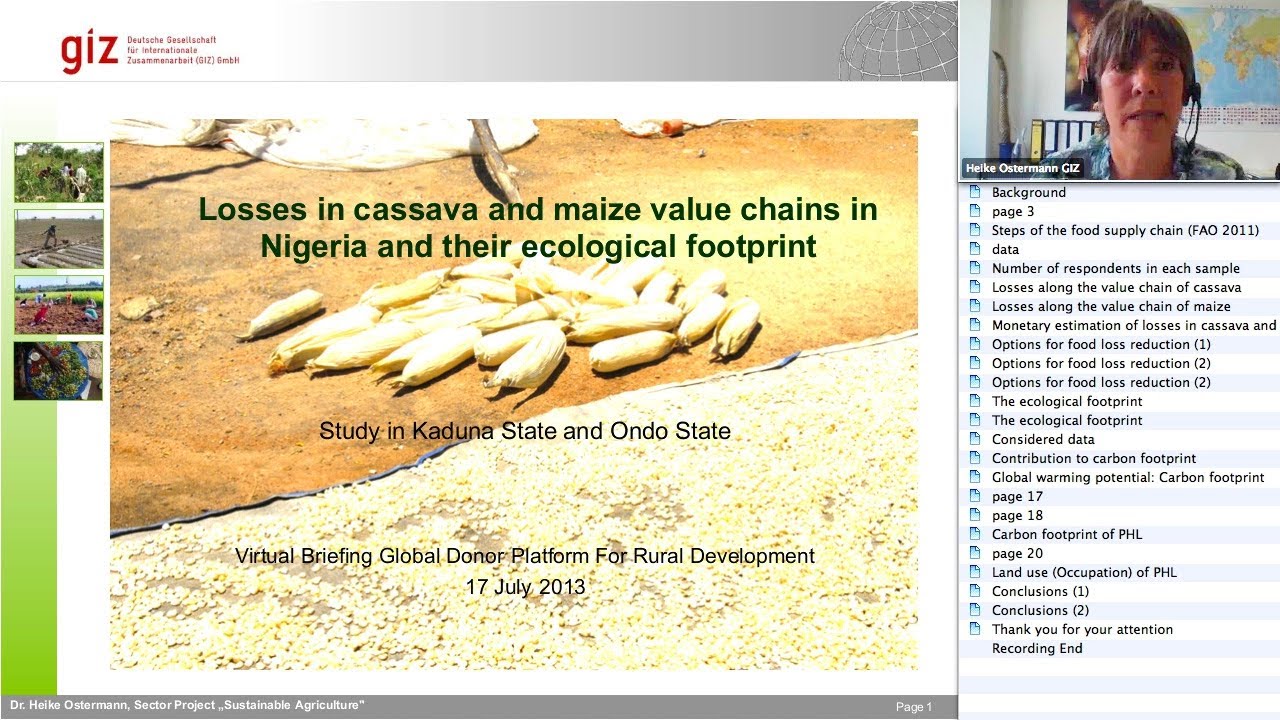The height and width of the screenshot is (720, 1280).
Task: Click the page icon beside Global warming potential
Action: click(x=975, y=477)
